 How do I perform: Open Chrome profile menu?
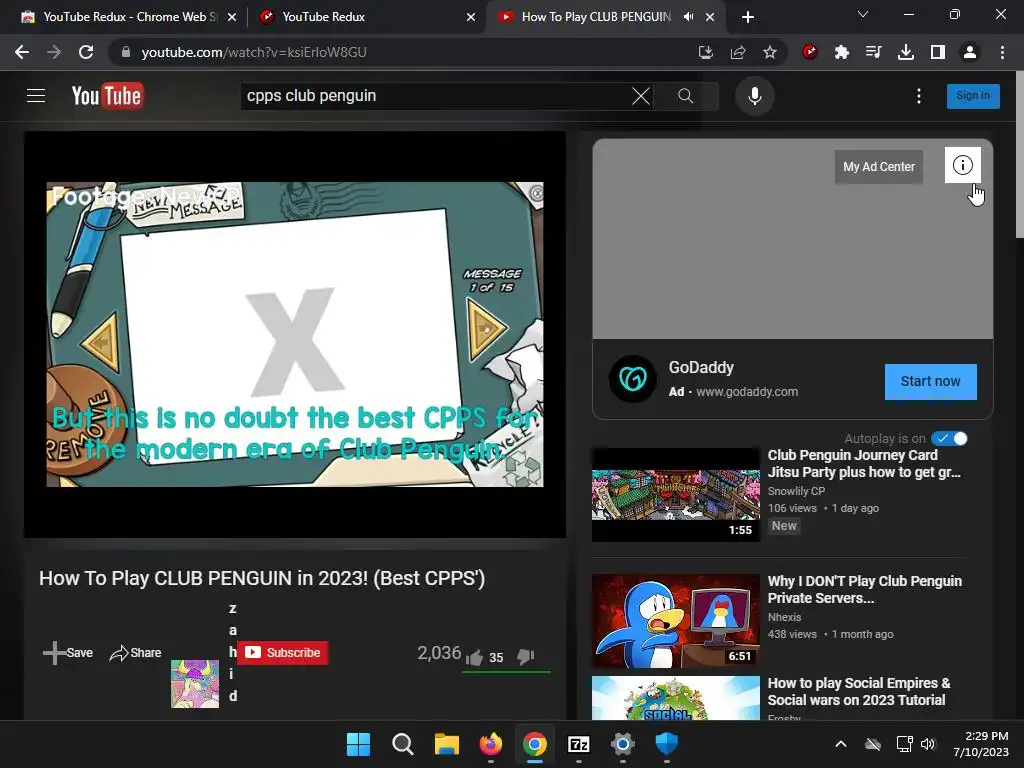tap(970, 52)
